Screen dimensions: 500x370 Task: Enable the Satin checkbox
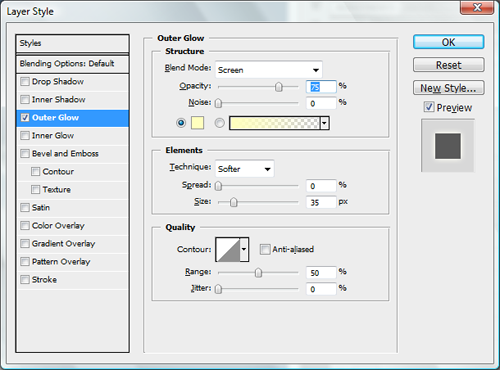click(x=25, y=208)
